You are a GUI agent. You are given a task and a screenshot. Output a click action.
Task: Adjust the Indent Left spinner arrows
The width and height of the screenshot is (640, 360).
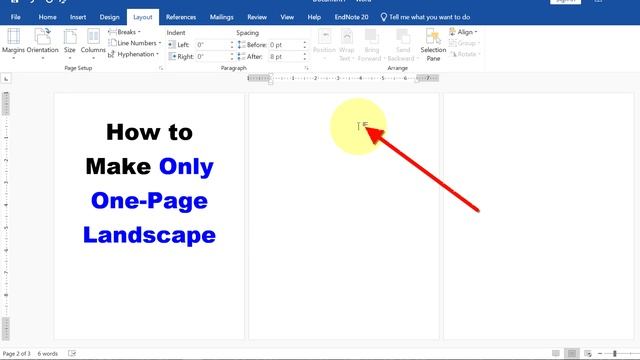point(232,45)
